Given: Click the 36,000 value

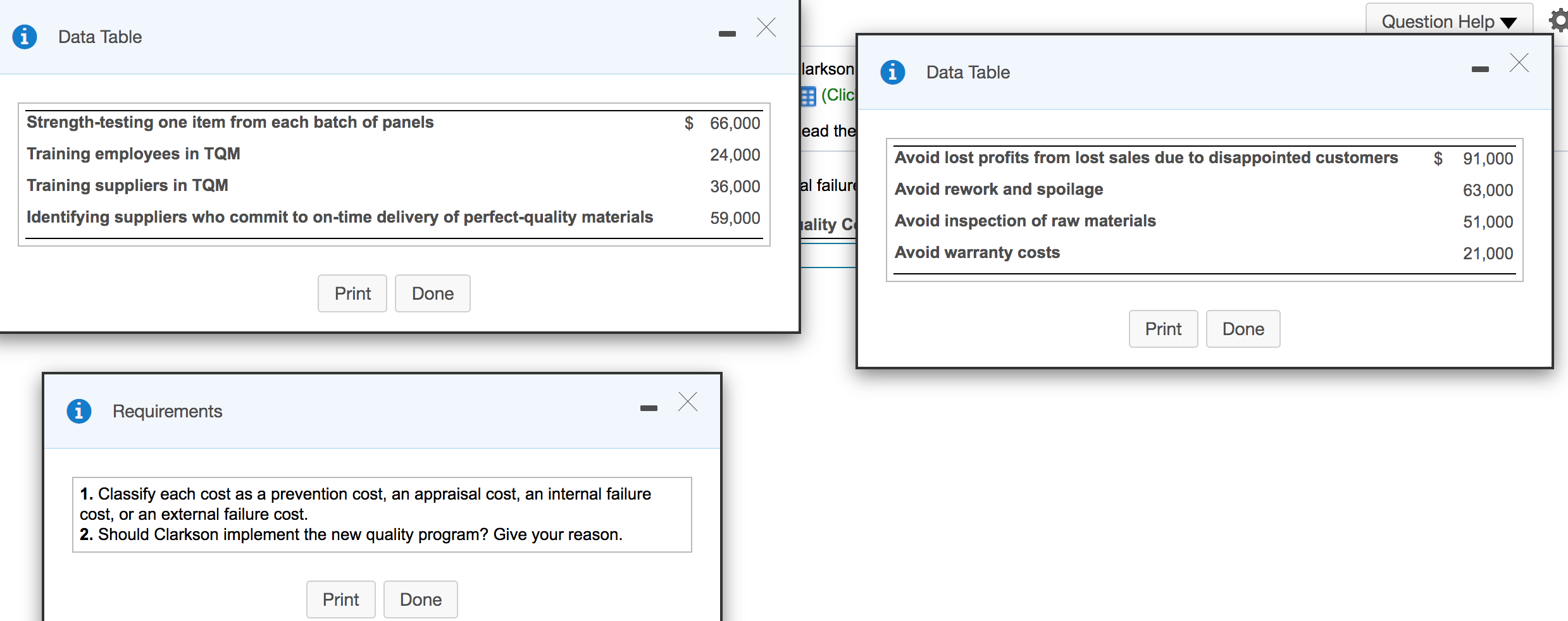Looking at the screenshot, I should tap(735, 187).
